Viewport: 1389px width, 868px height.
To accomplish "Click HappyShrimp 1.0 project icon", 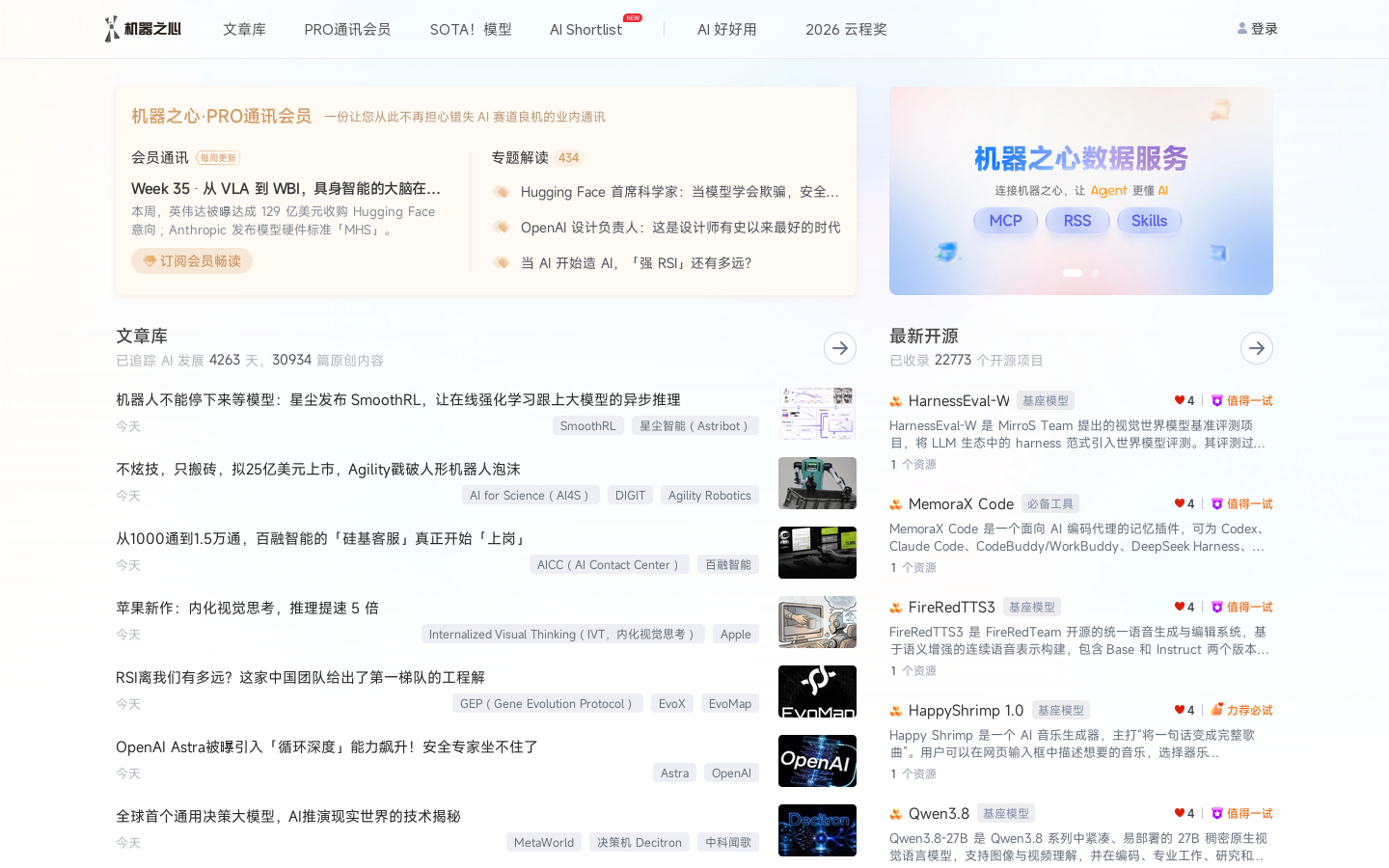I will click(896, 711).
